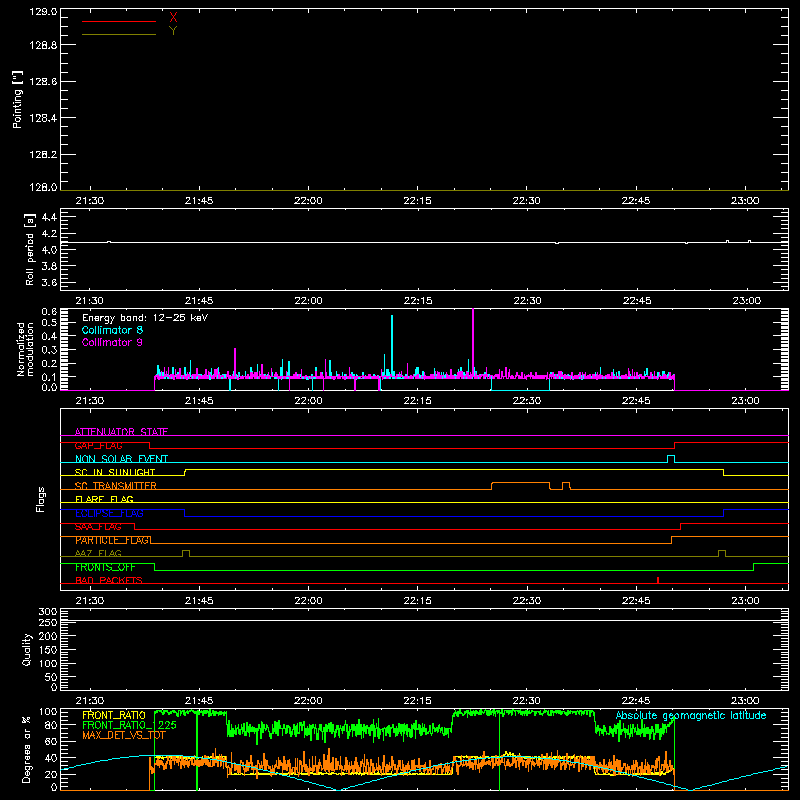Click the orange MAX_DET_VS_TOT legend label
Viewport: 800px width, 800px height.
point(124,735)
